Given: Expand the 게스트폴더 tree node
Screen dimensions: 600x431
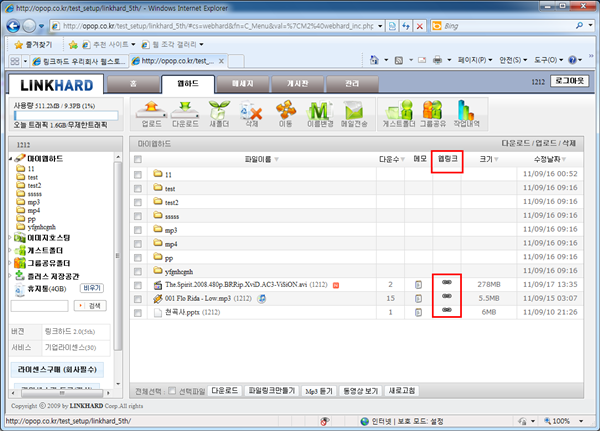Looking at the screenshot, I should [10, 250].
